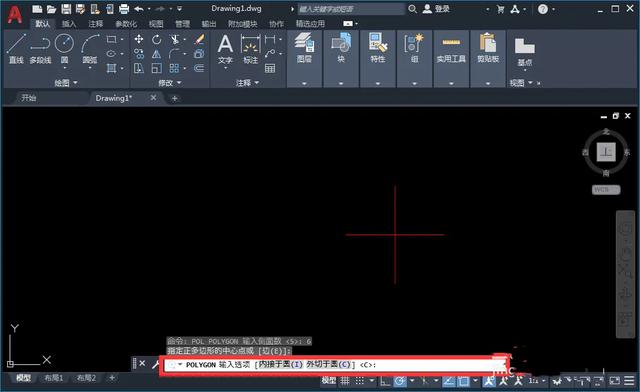Open the Insert (插入) ribbon tab
The image size is (640, 392).
coord(69,24)
